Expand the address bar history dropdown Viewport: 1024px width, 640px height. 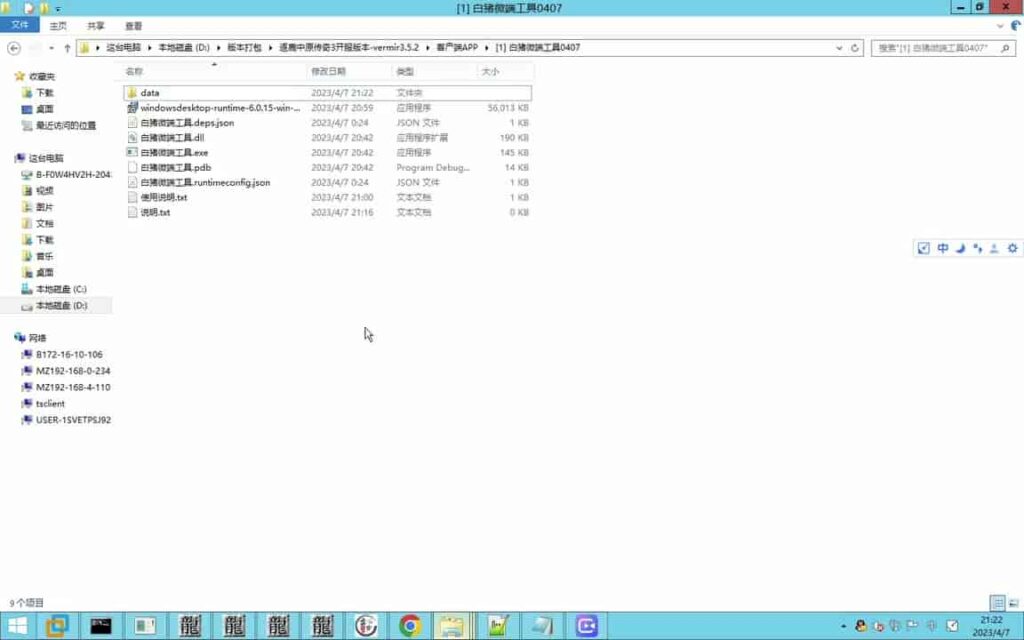[x=841, y=48]
